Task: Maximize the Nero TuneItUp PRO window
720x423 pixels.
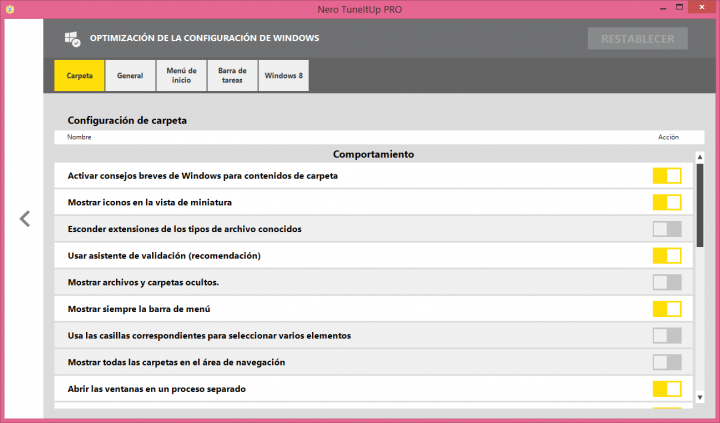Action: pyautogui.click(x=680, y=7)
